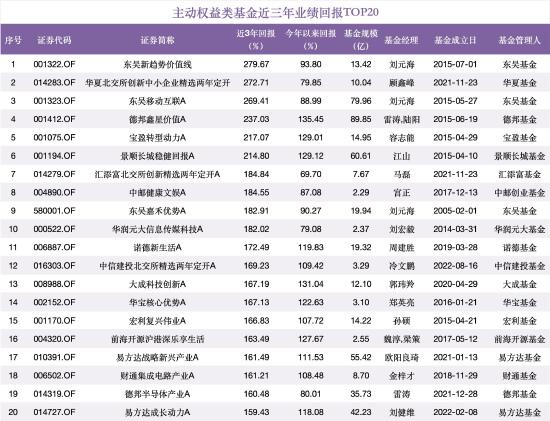Image resolution: width=550 pixels, height=421 pixels.
Task: Select the 基金管理人 column header
Action: (x=519, y=40)
